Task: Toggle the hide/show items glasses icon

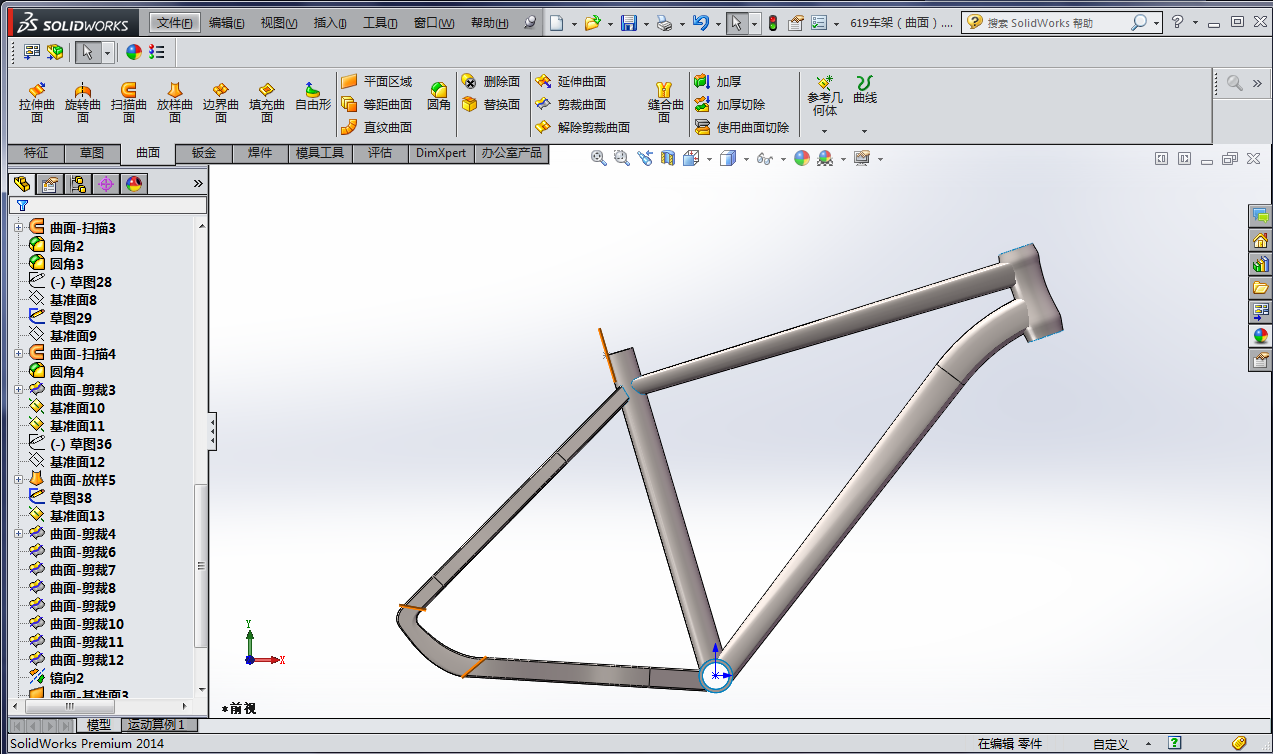Action: (x=765, y=158)
